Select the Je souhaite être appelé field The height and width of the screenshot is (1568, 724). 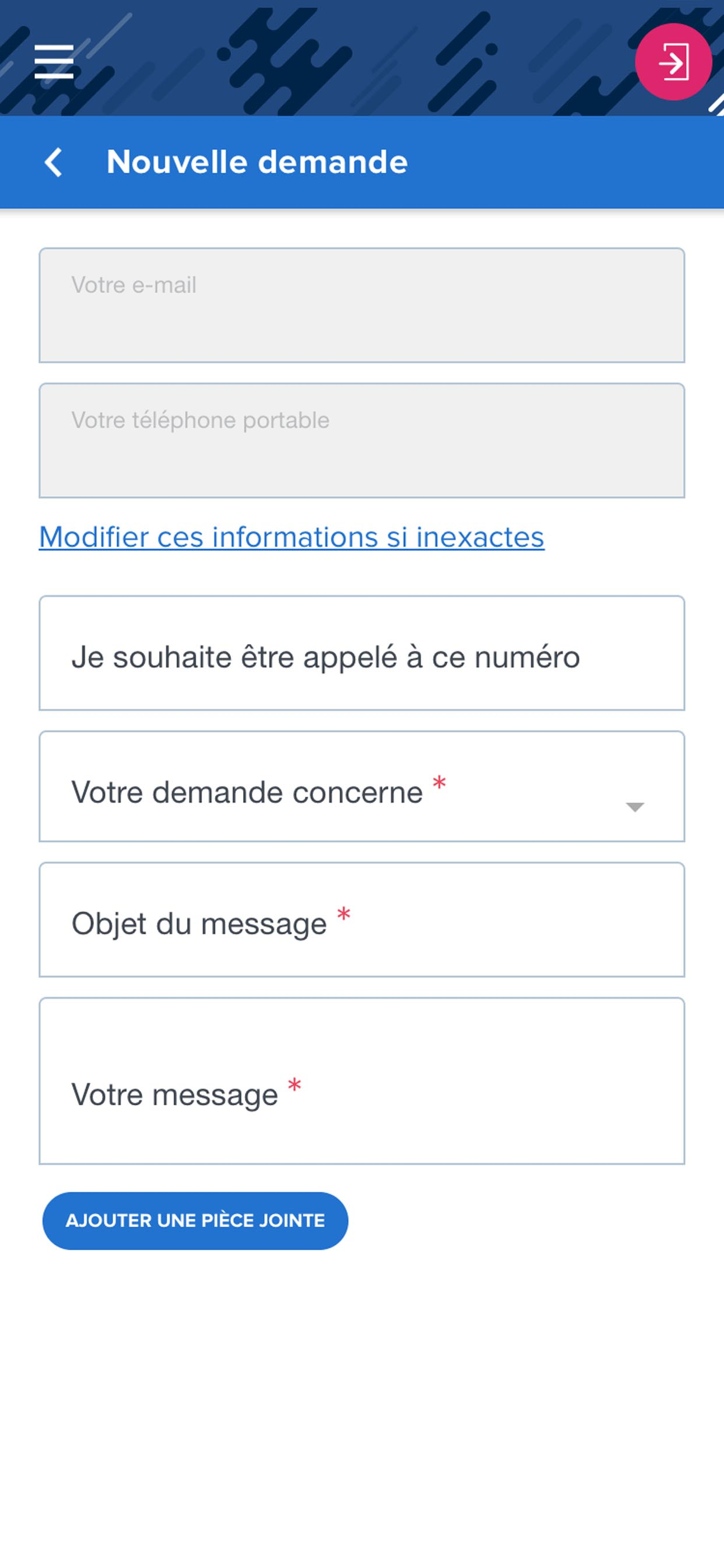tap(362, 653)
